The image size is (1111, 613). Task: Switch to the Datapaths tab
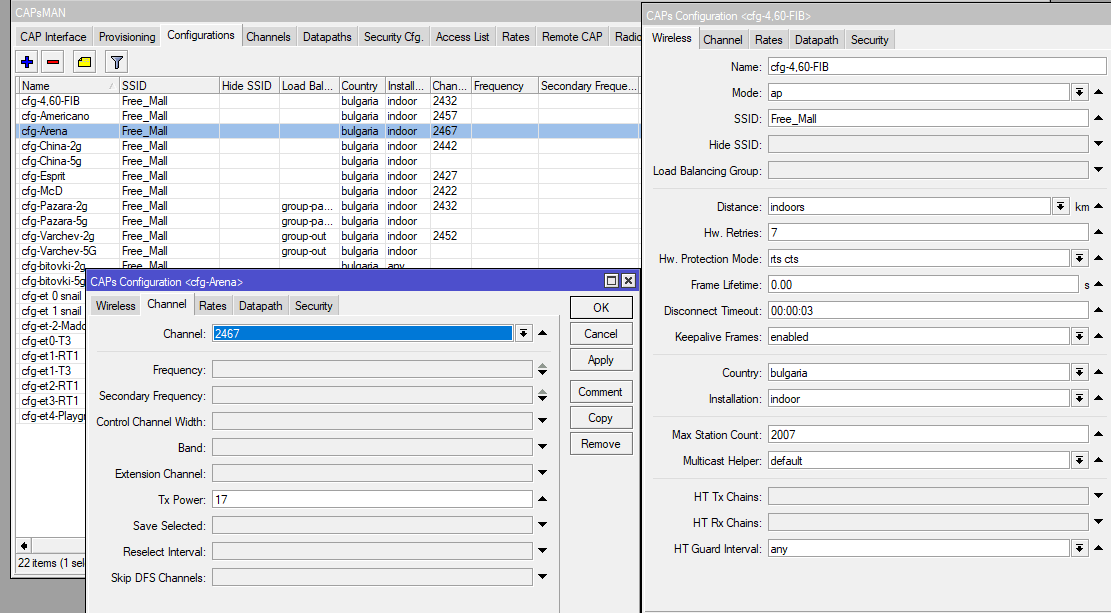tap(327, 37)
